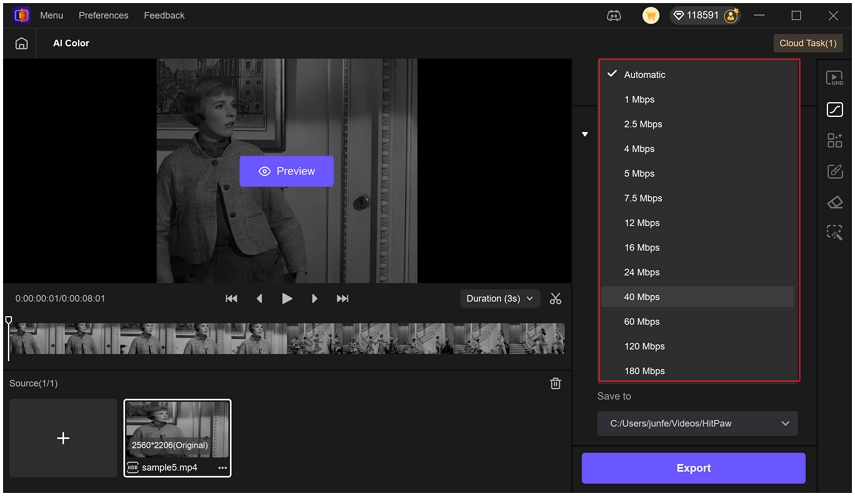Open the edit pencil sidebar icon
Screen dimensions: 855x496
834,172
